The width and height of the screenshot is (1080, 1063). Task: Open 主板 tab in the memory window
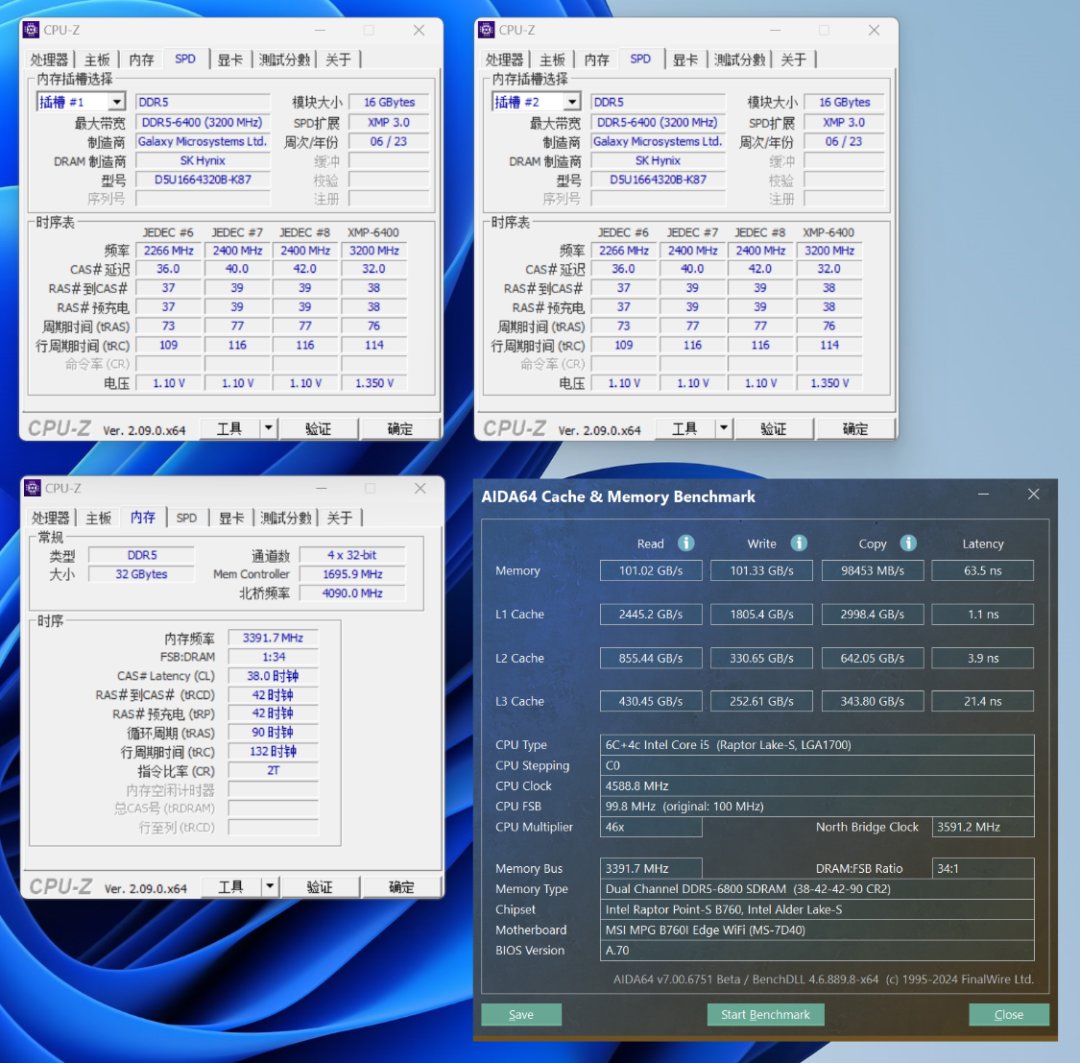[98, 518]
